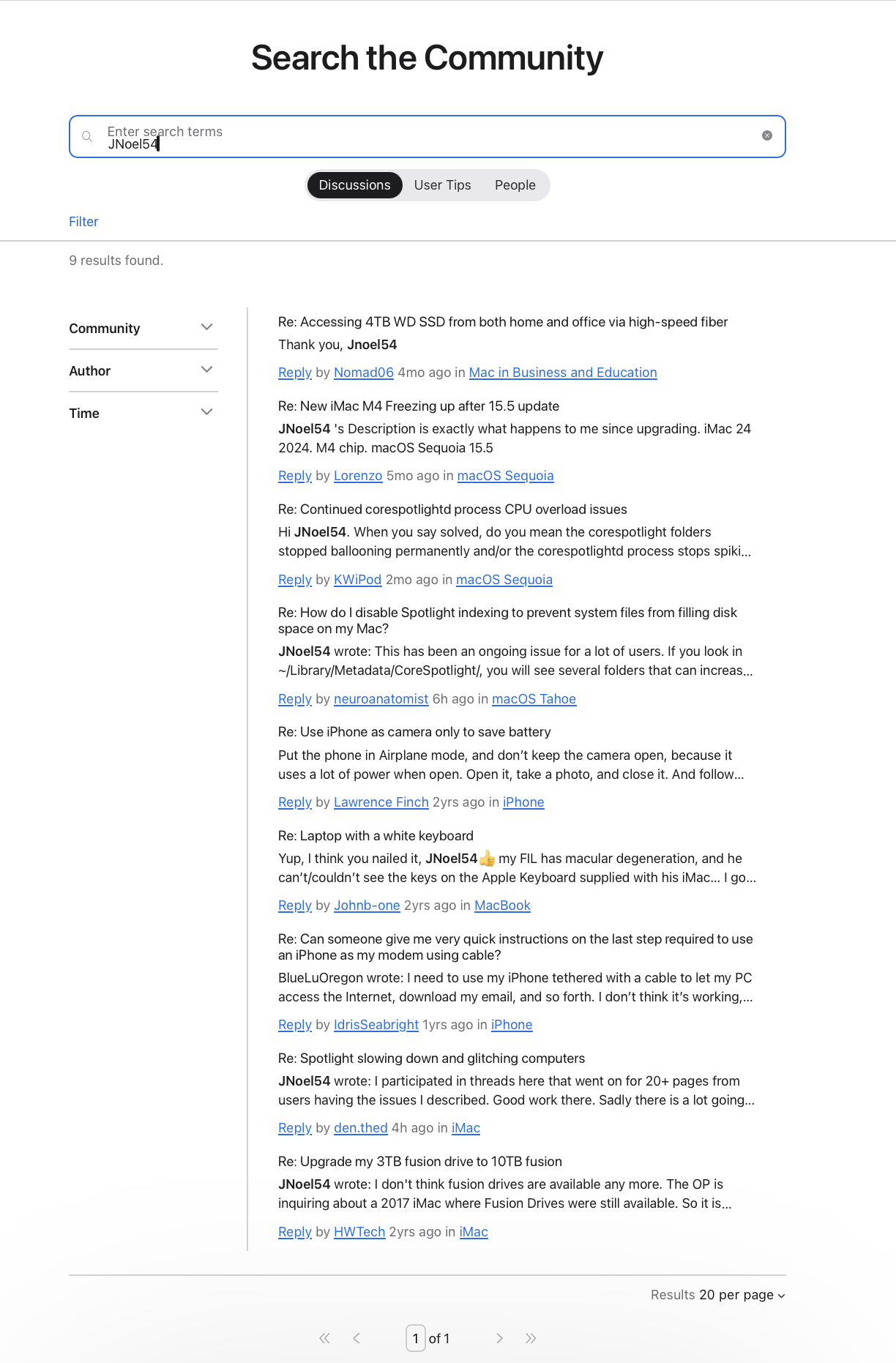Viewport: 896px width, 1363px height.
Task: Open the den.thed author link
Action: click(361, 1128)
